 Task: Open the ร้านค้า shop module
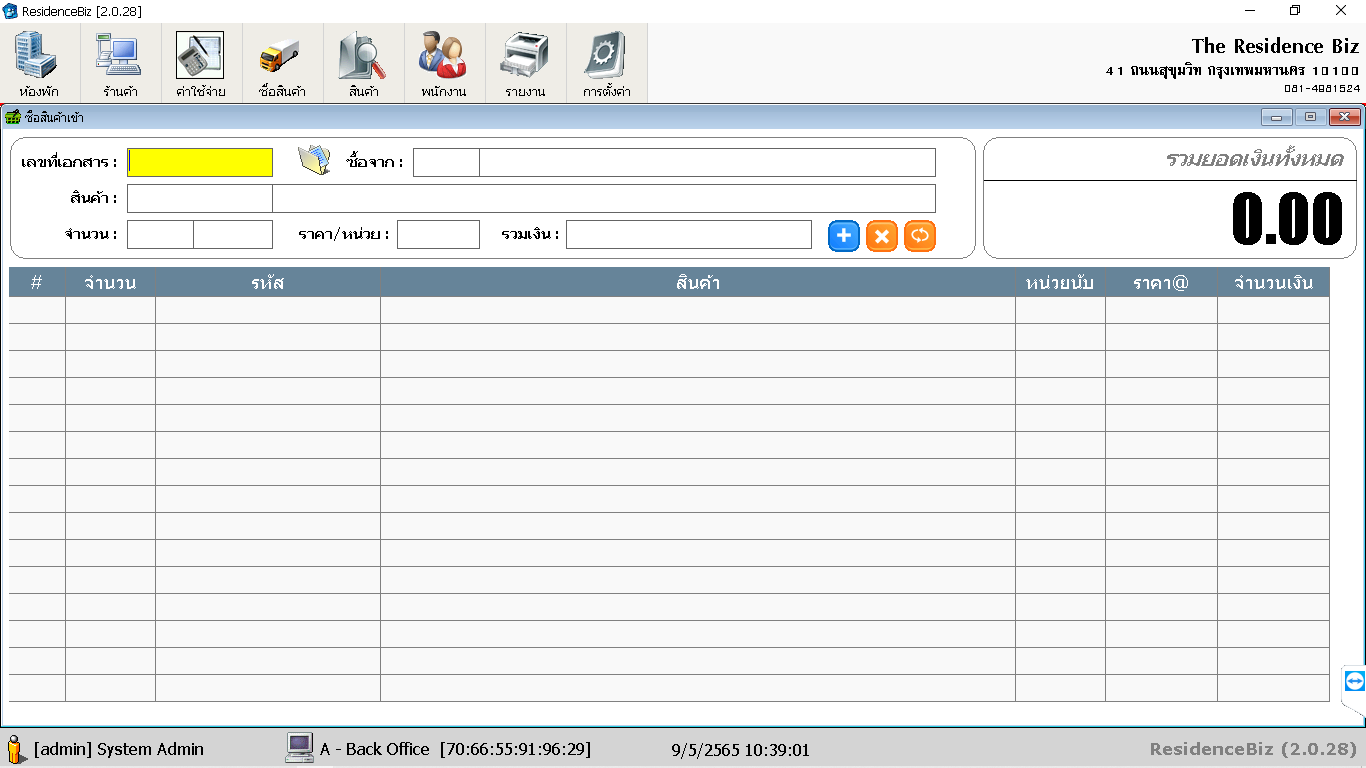tap(120, 63)
